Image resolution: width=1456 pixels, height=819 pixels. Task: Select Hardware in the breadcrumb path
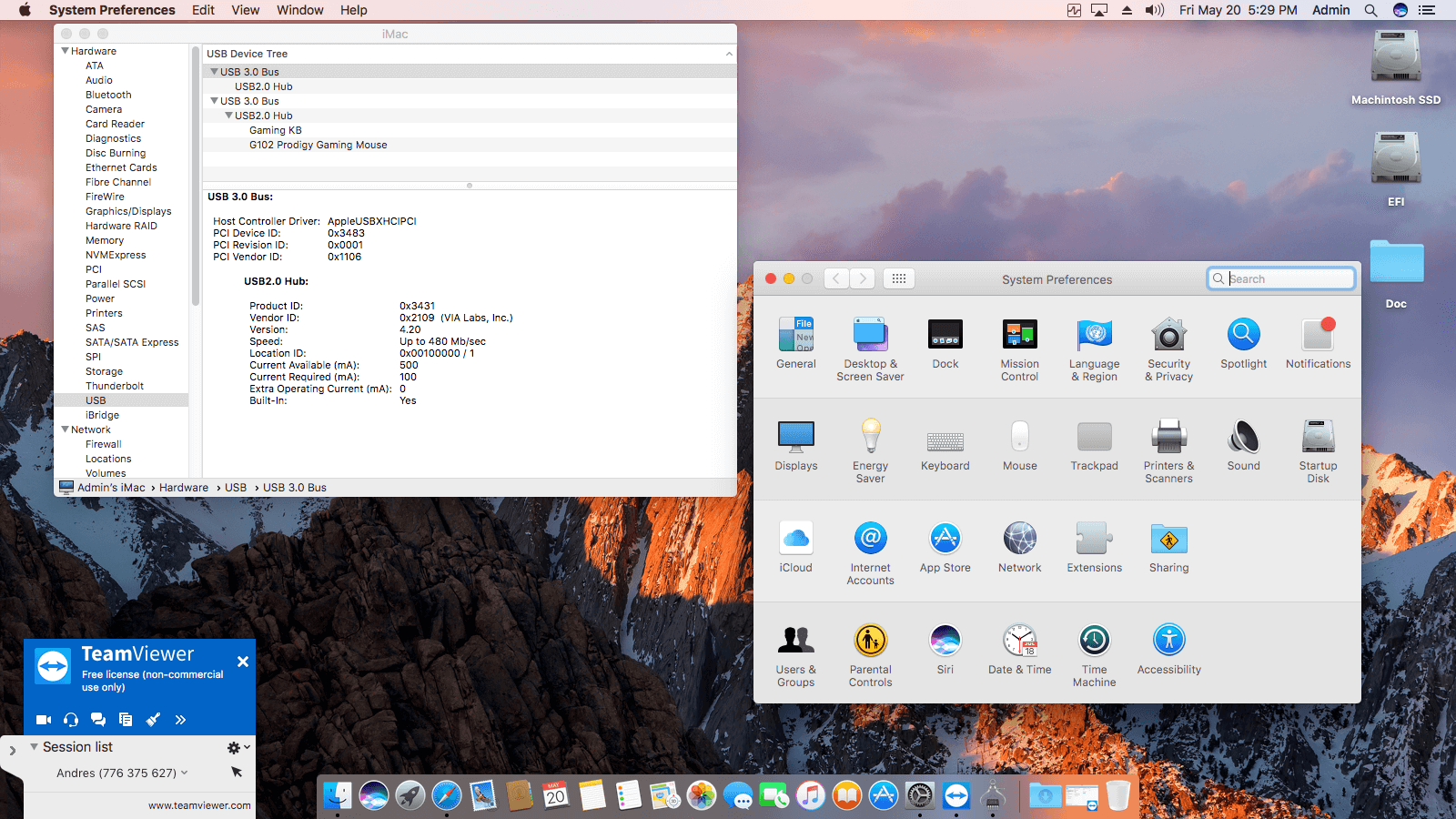click(x=183, y=487)
